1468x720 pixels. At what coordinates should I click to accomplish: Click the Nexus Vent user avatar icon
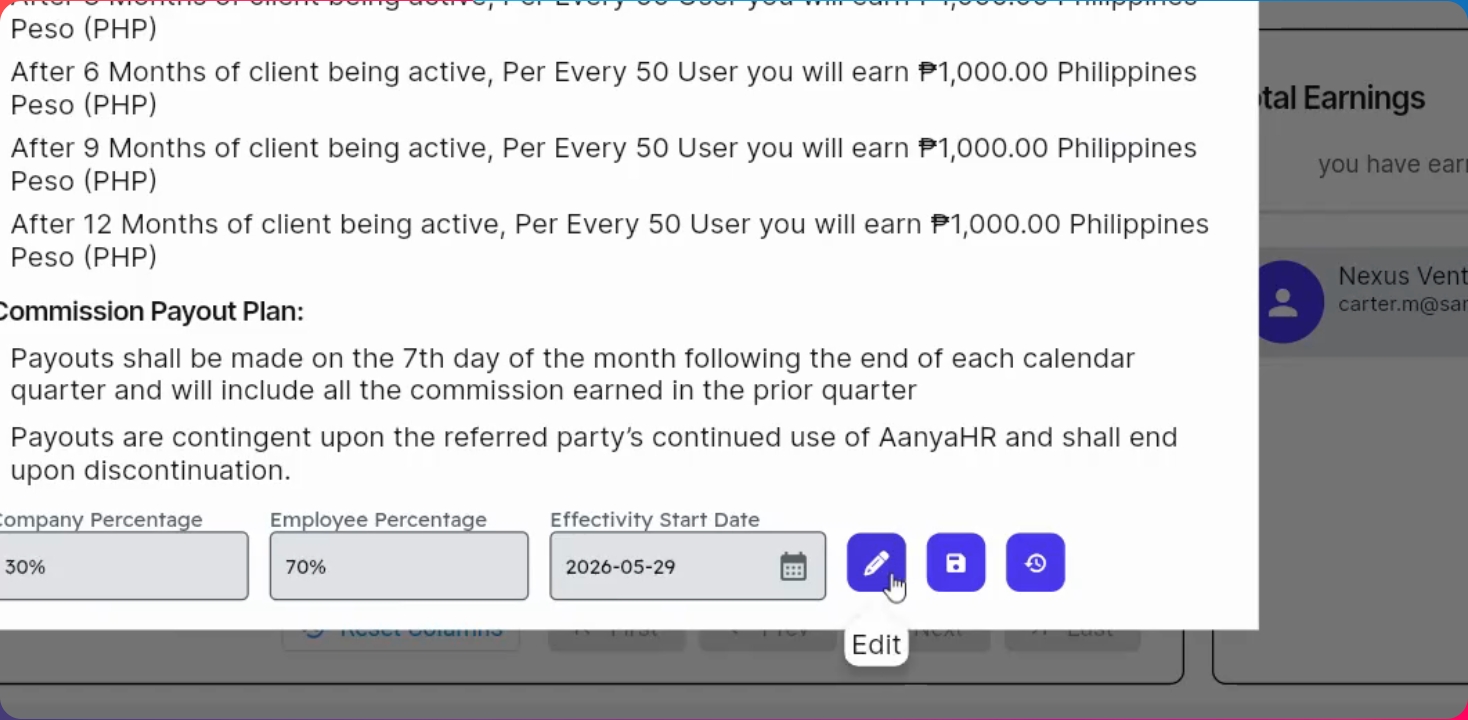(x=1283, y=302)
